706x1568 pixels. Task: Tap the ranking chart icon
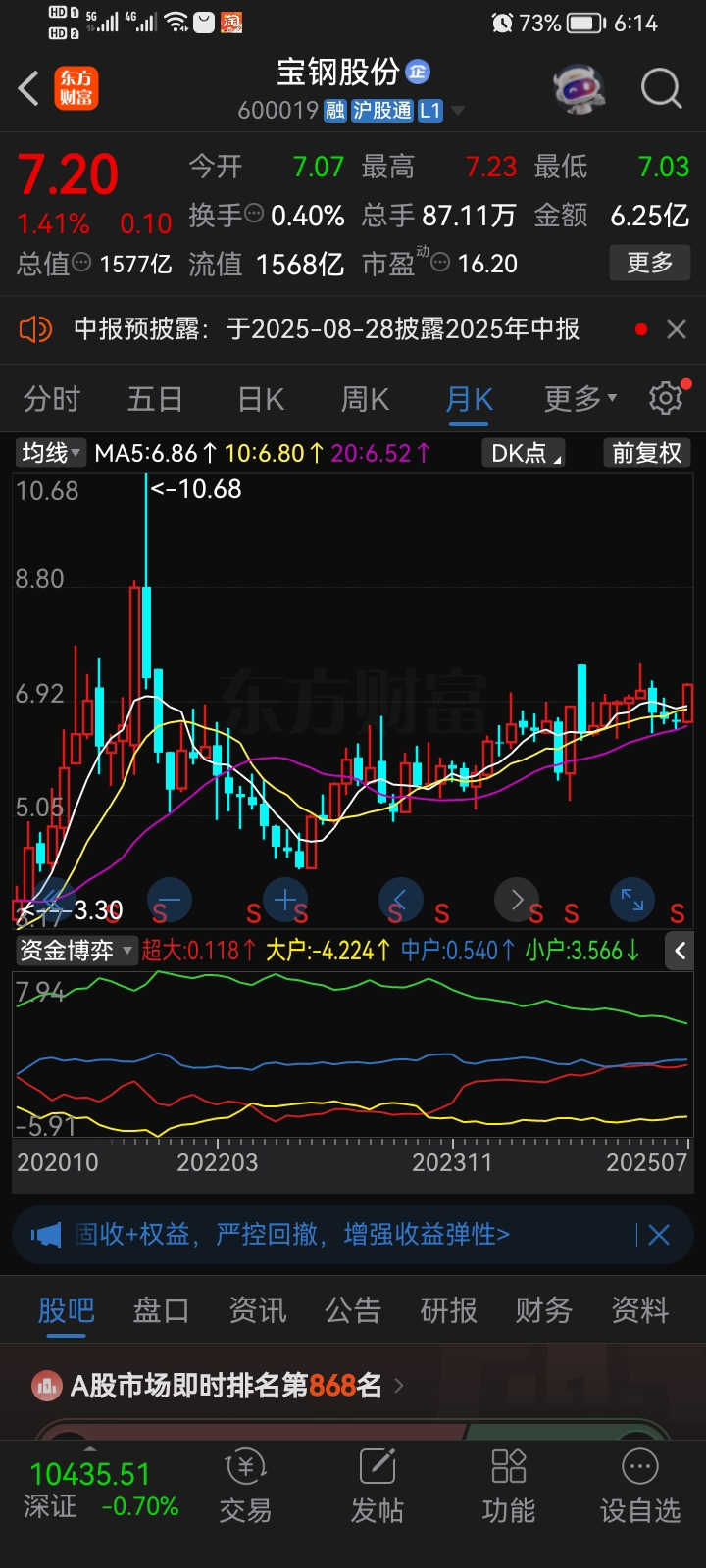46,1386
